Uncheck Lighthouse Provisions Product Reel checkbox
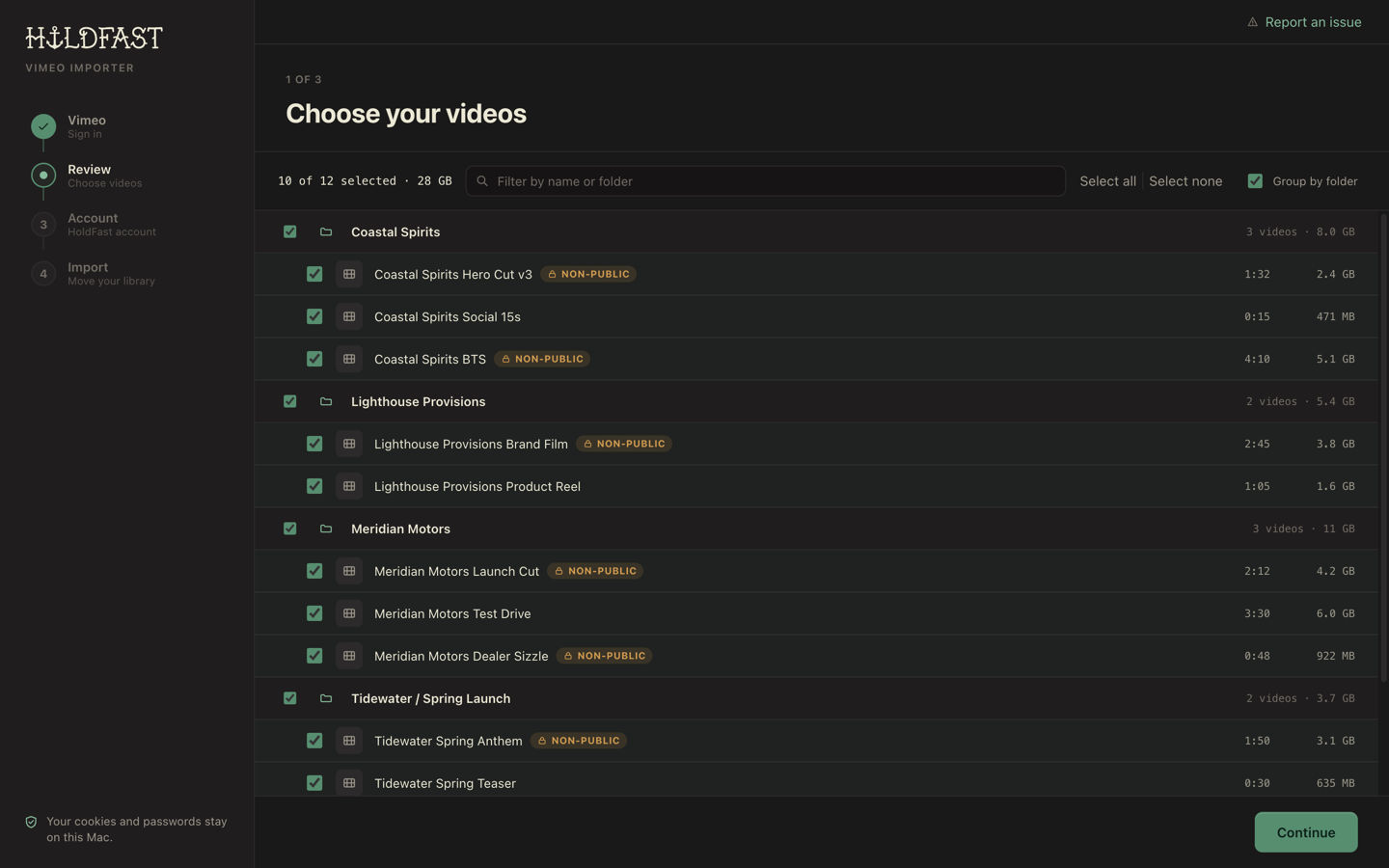This screenshot has width=1389, height=868. [x=314, y=487]
